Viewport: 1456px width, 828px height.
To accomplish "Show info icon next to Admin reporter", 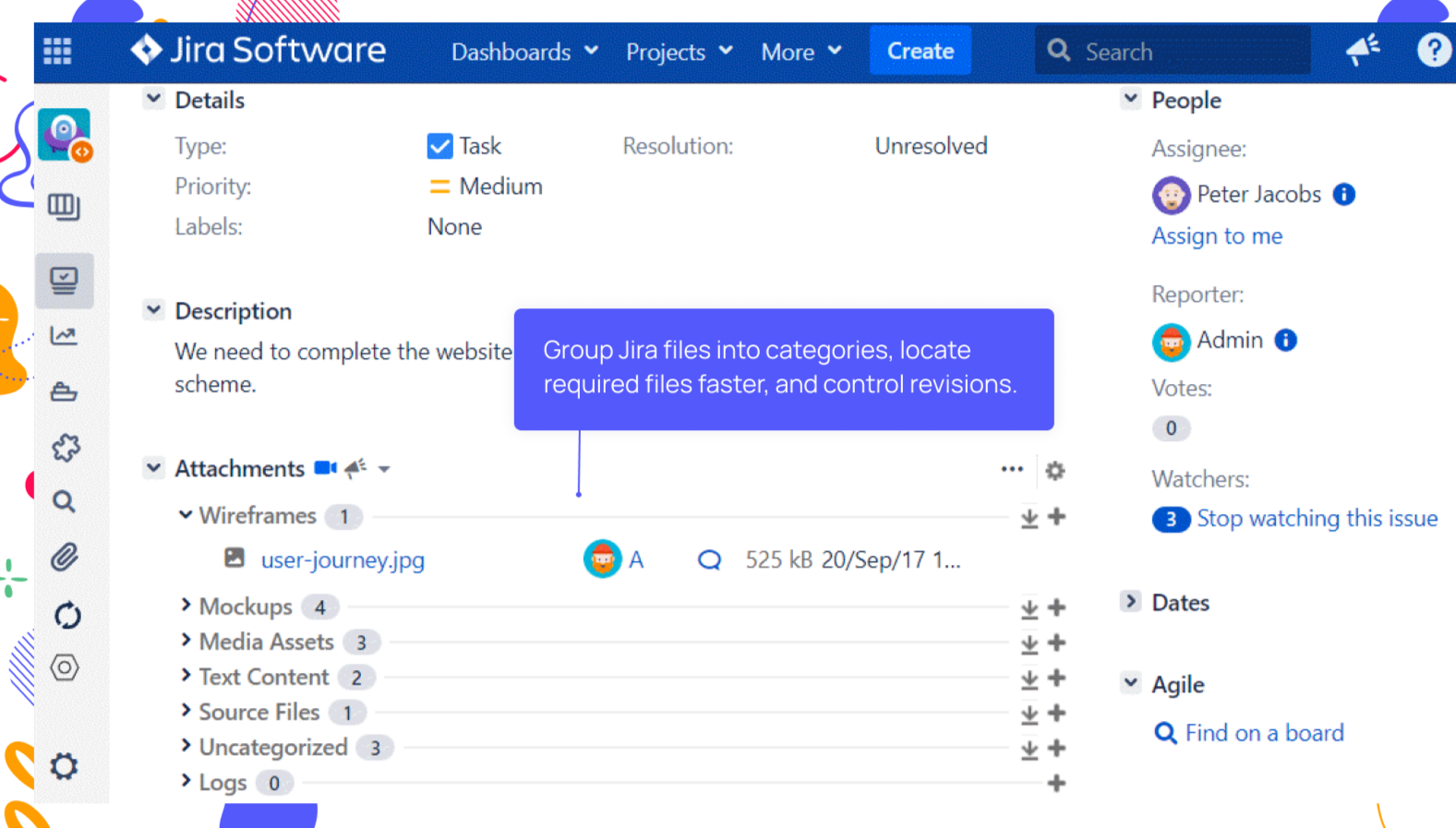I will pos(1285,341).
